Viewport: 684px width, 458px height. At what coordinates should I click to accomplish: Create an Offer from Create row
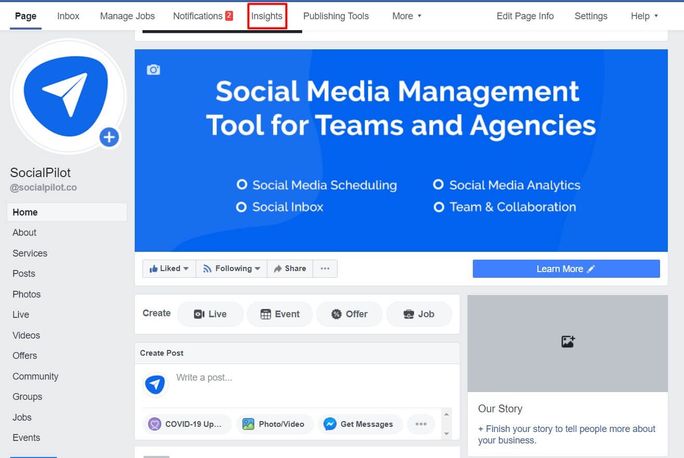tap(349, 314)
